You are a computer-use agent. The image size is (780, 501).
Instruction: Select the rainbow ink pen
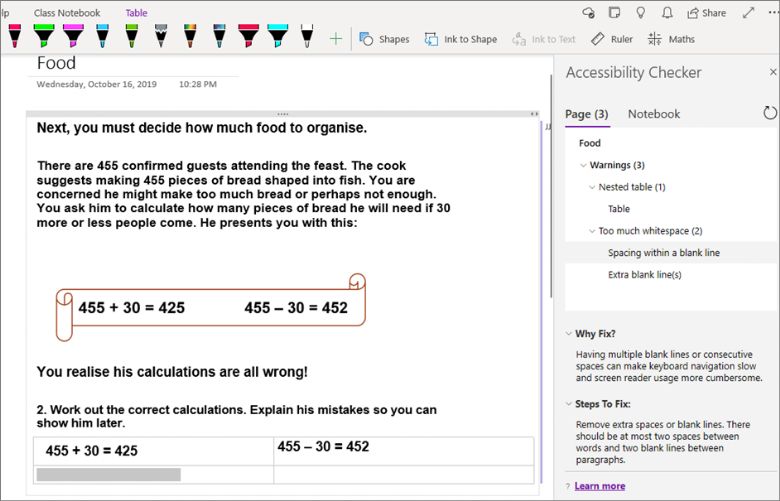click(x=190, y=36)
